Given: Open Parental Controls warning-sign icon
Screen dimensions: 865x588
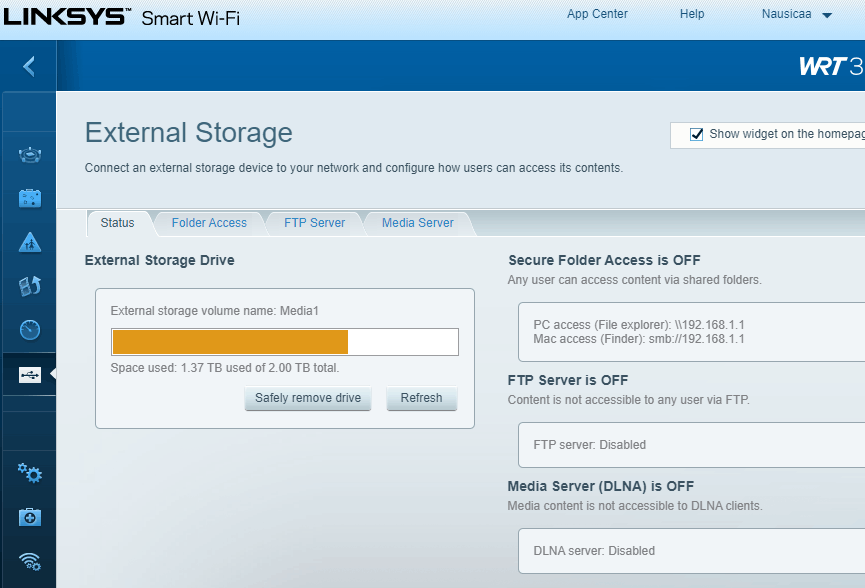Looking at the screenshot, I should point(30,242).
